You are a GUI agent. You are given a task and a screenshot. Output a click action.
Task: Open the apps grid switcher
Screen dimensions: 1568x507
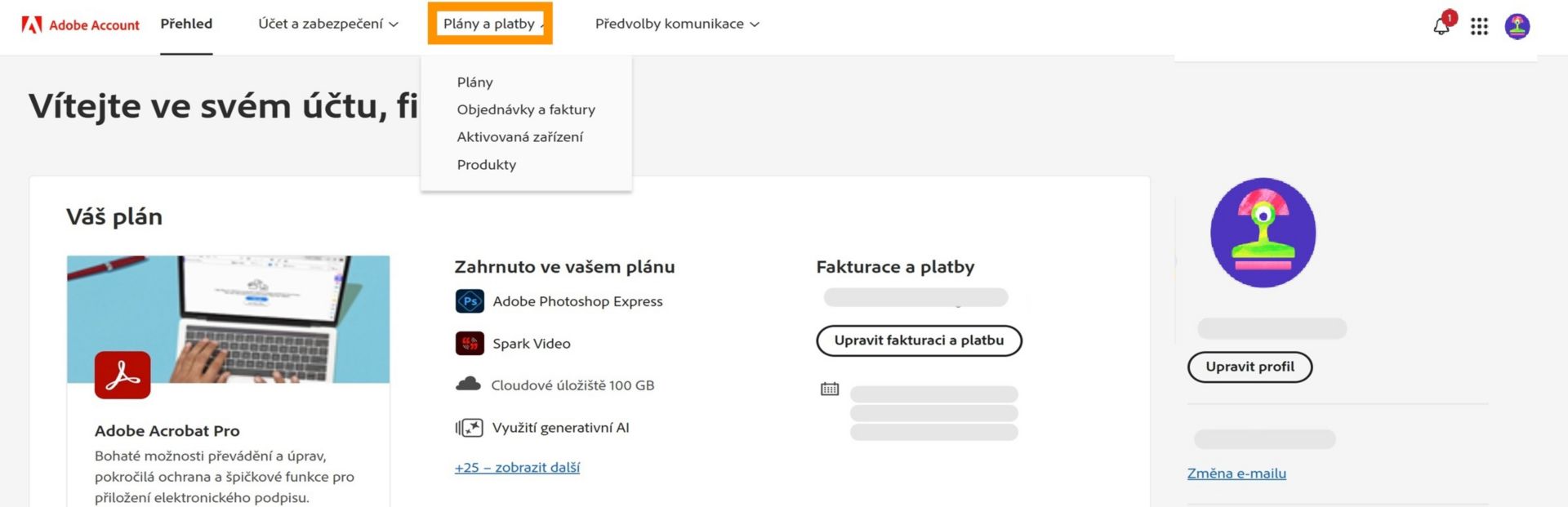(1479, 26)
